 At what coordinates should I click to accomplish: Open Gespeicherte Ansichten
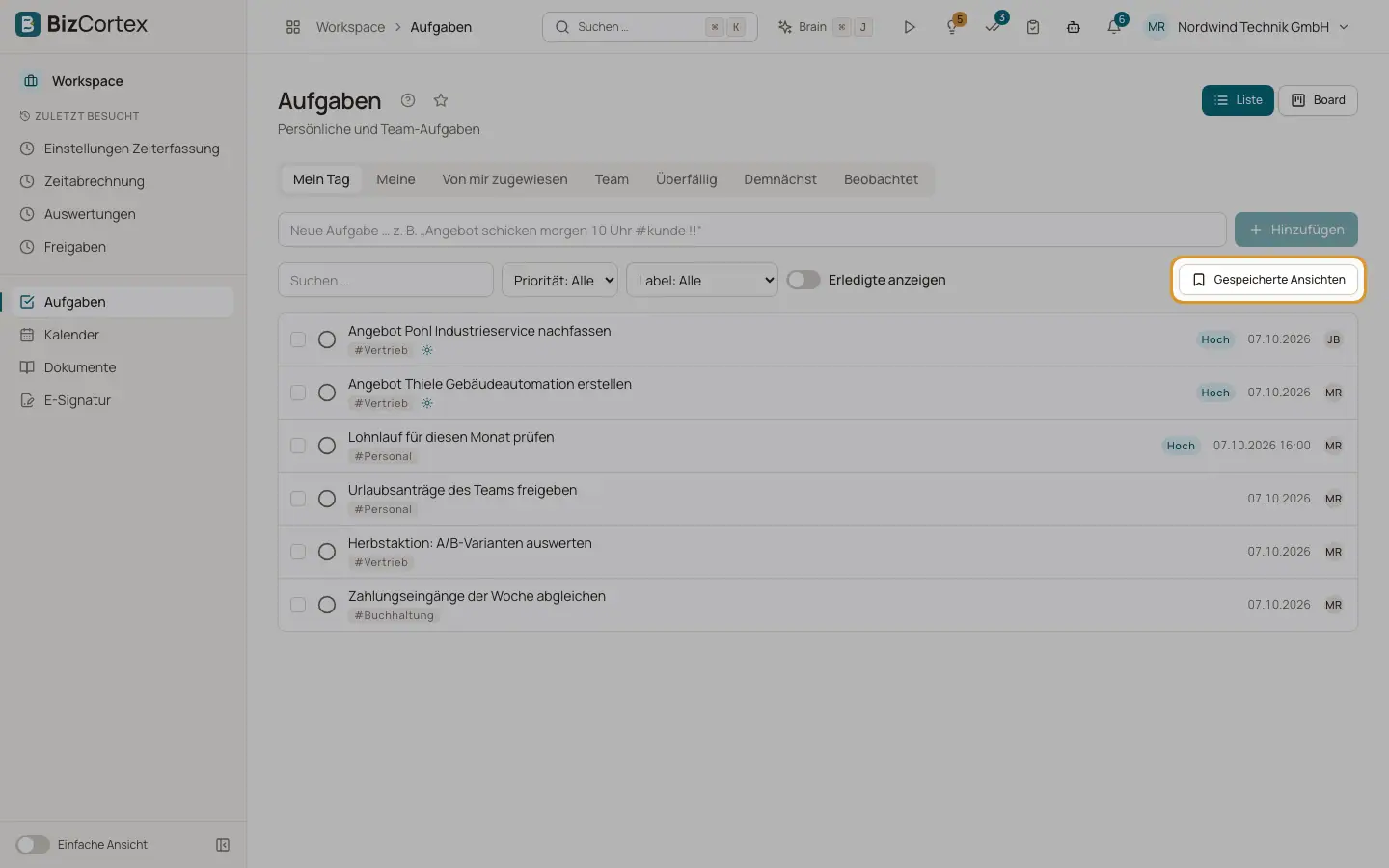(x=1268, y=280)
